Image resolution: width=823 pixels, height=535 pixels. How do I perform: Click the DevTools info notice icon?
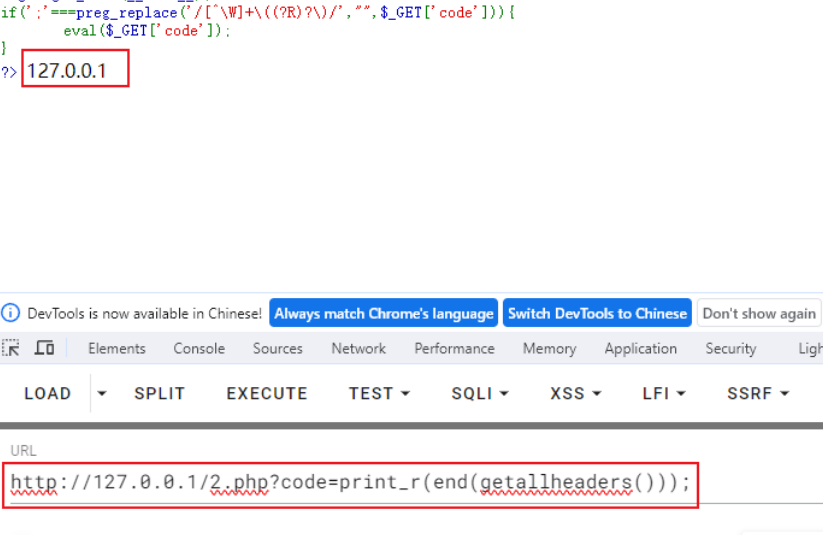click(x=10, y=313)
